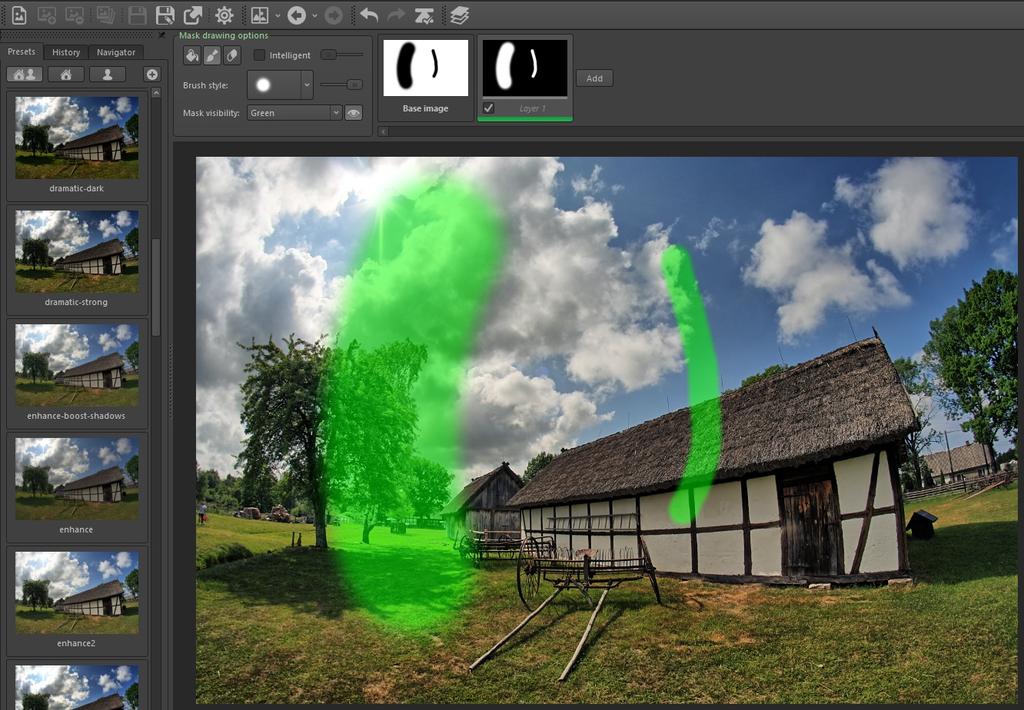
Task: Open the Mask visibility Green dropdown
Action: pos(295,113)
